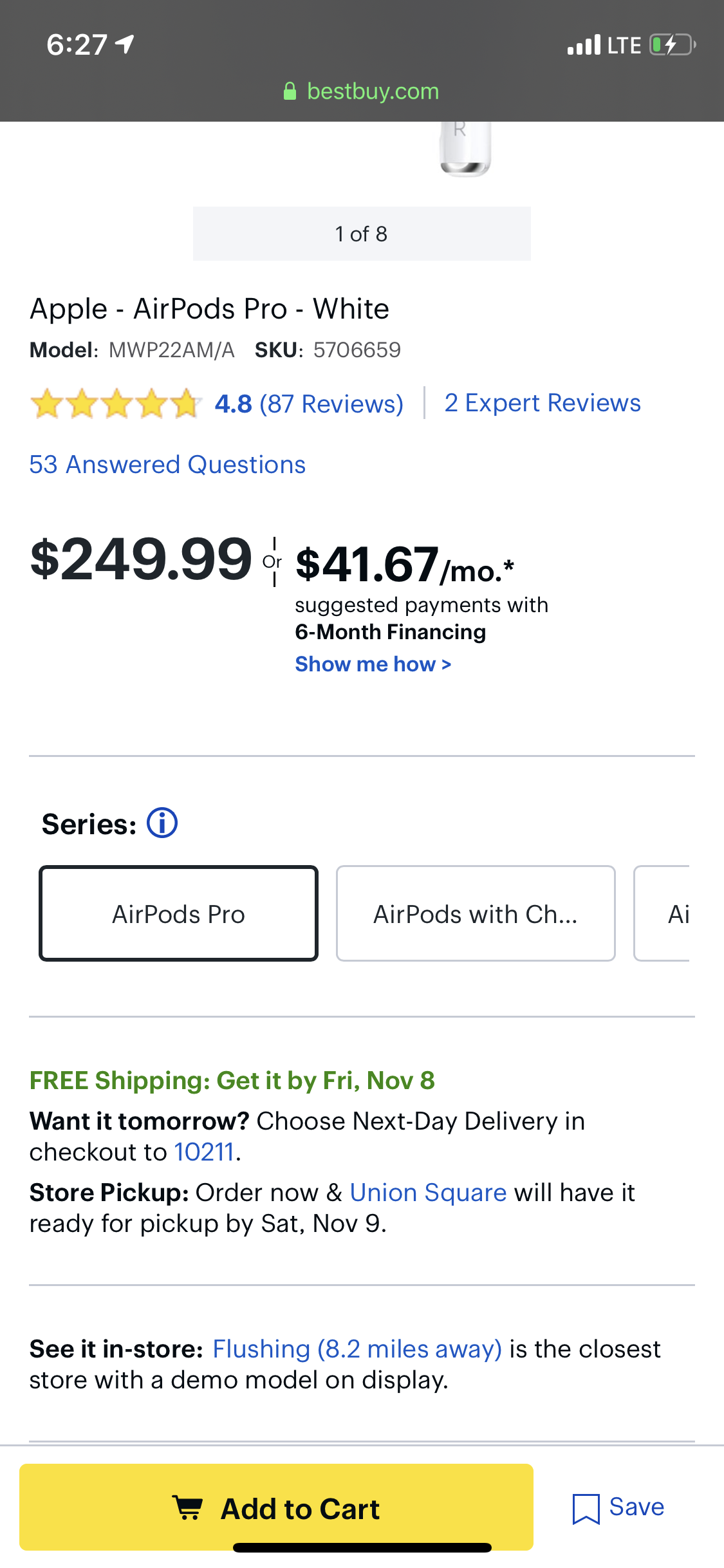
Task: Tap the Save bookmark icon
Action: (586, 1508)
